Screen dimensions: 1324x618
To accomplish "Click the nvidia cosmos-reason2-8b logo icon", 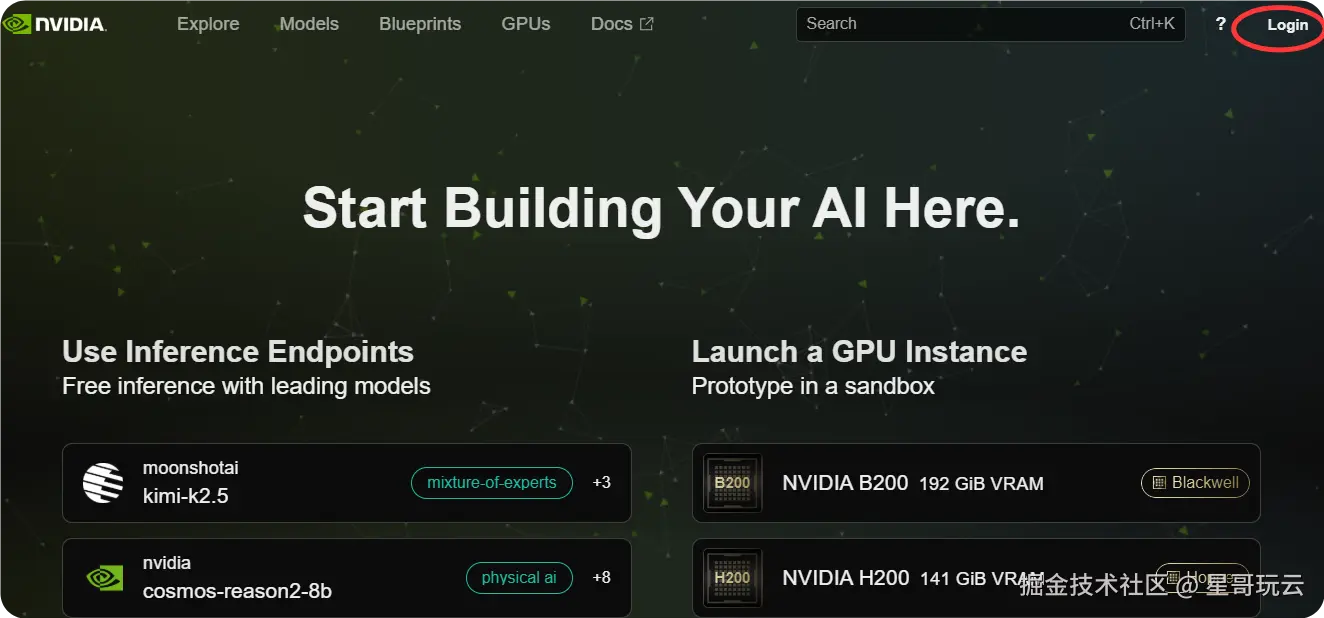I will coord(102,578).
